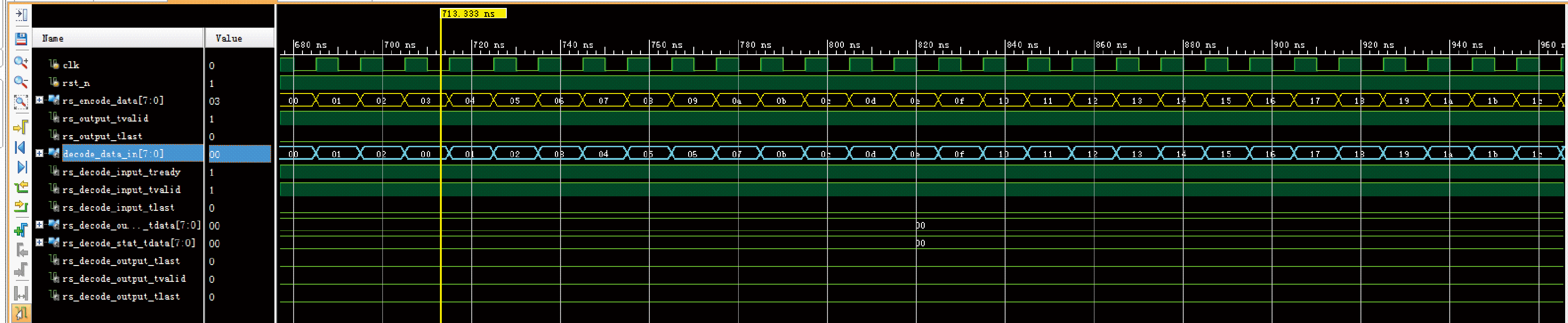Click segment 04 in decode_data_in waveform
The image size is (1568, 323).
point(603,154)
